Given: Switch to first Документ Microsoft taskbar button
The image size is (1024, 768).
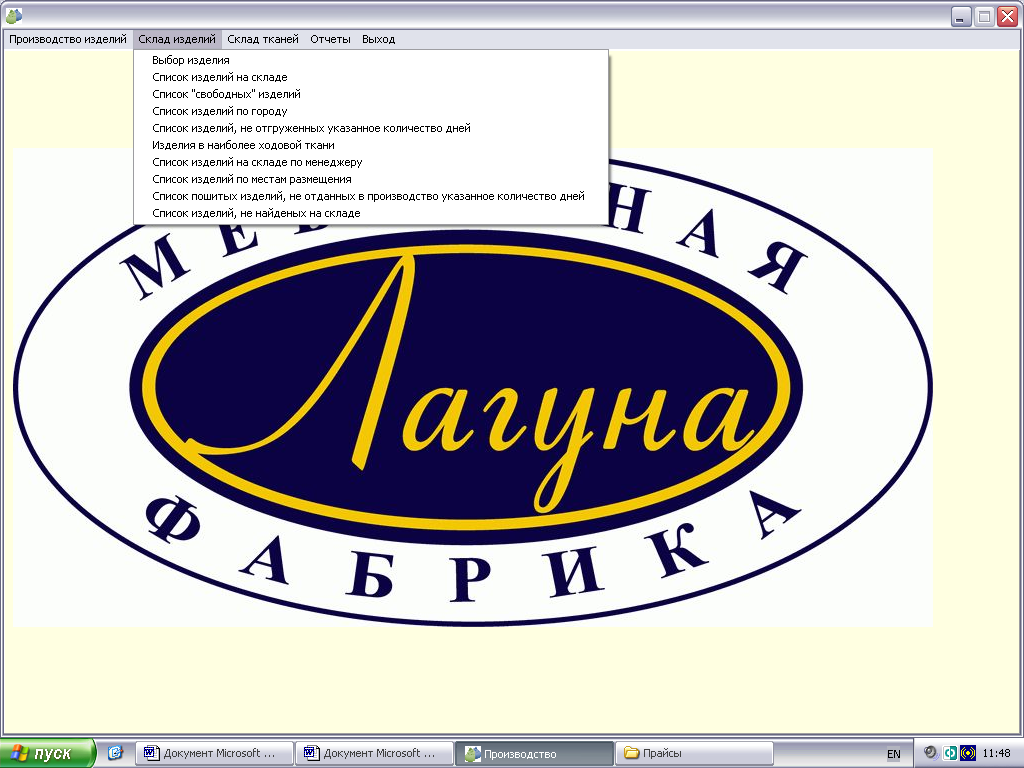Looking at the screenshot, I should (x=214, y=753).
